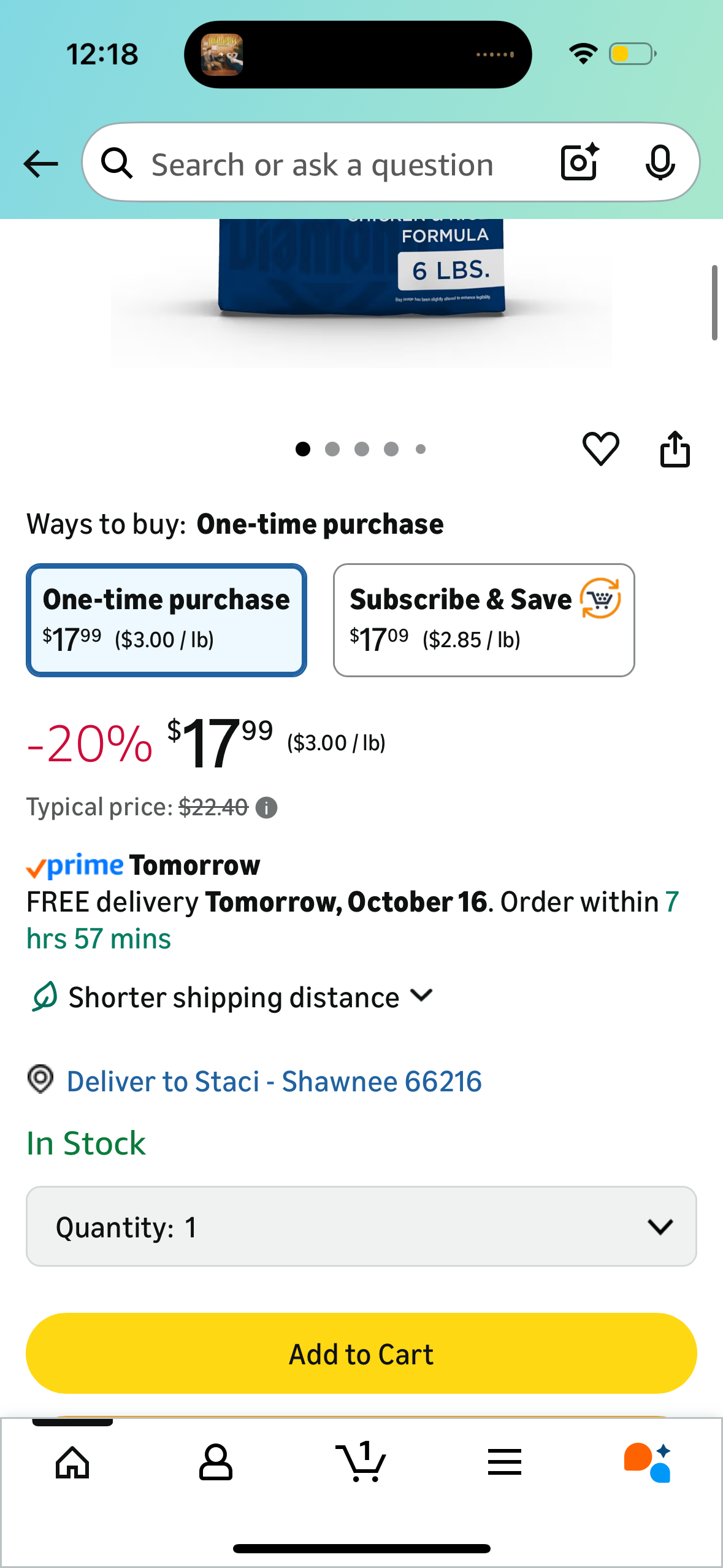Add product to wish list heart

[x=600, y=448]
